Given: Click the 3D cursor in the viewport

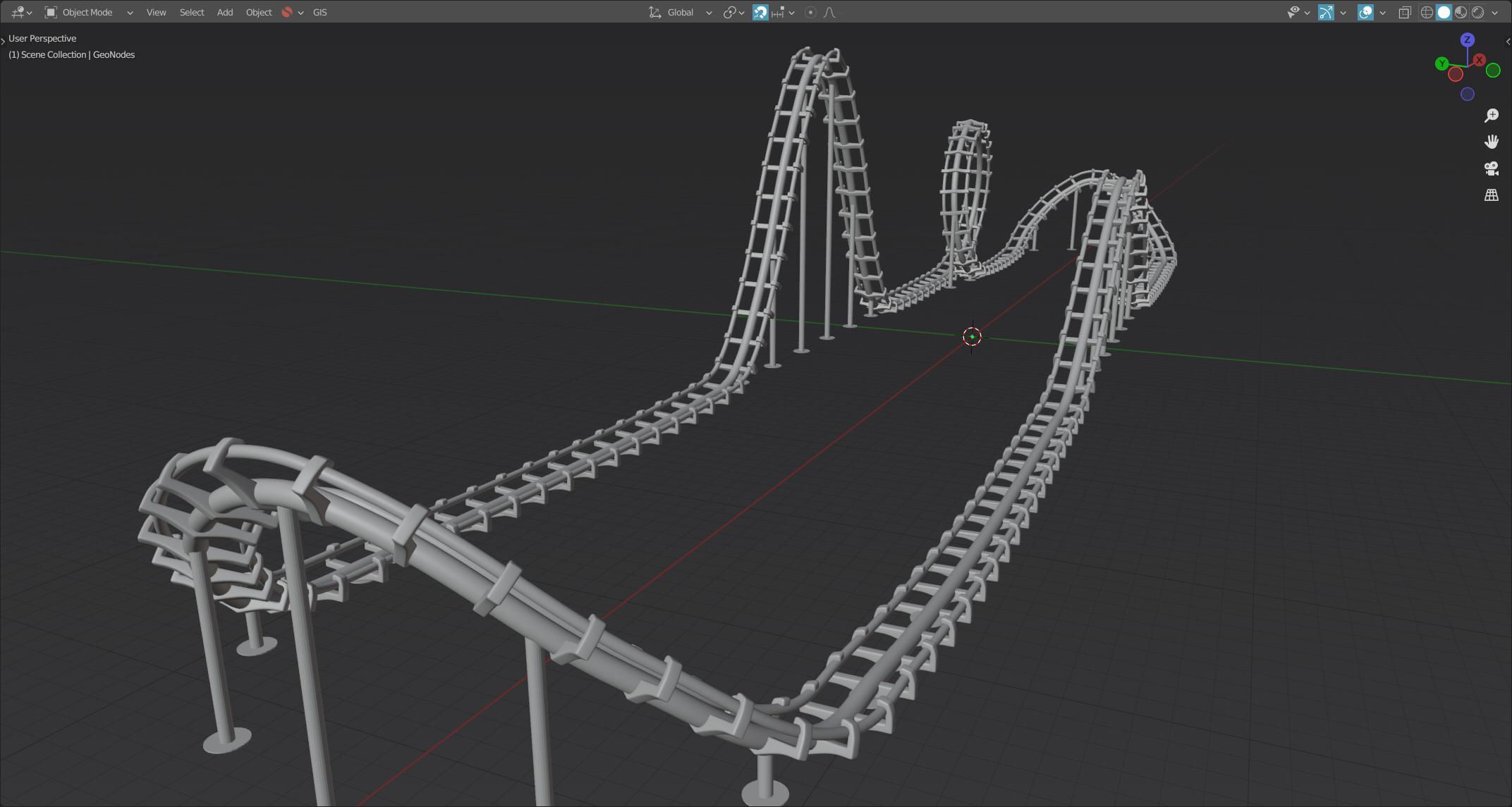Looking at the screenshot, I should pyautogui.click(x=972, y=337).
